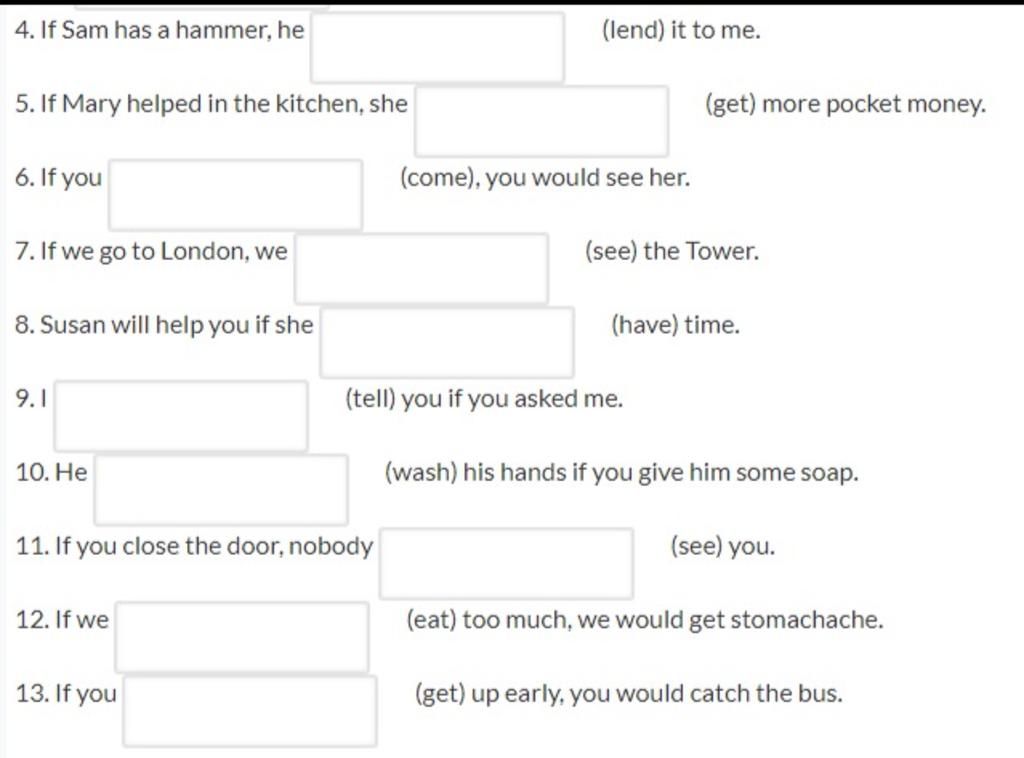
Task: Click the text '(get) up early, you would catch the bus.'
Action: click(x=629, y=694)
